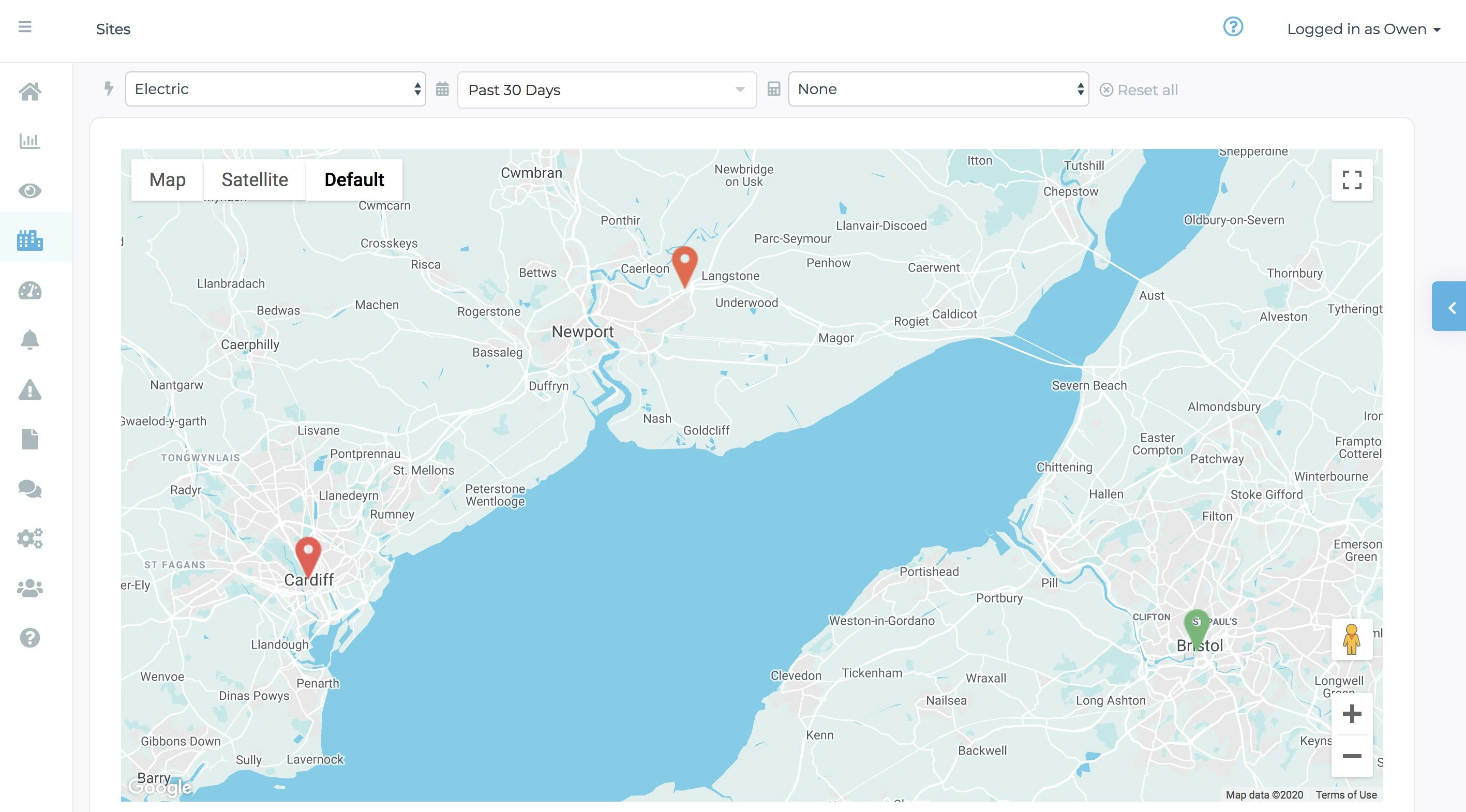The height and width of the screenshot is (812, 1466).
Task: Open the bar chart analytics icon
Action: (29, 141)
